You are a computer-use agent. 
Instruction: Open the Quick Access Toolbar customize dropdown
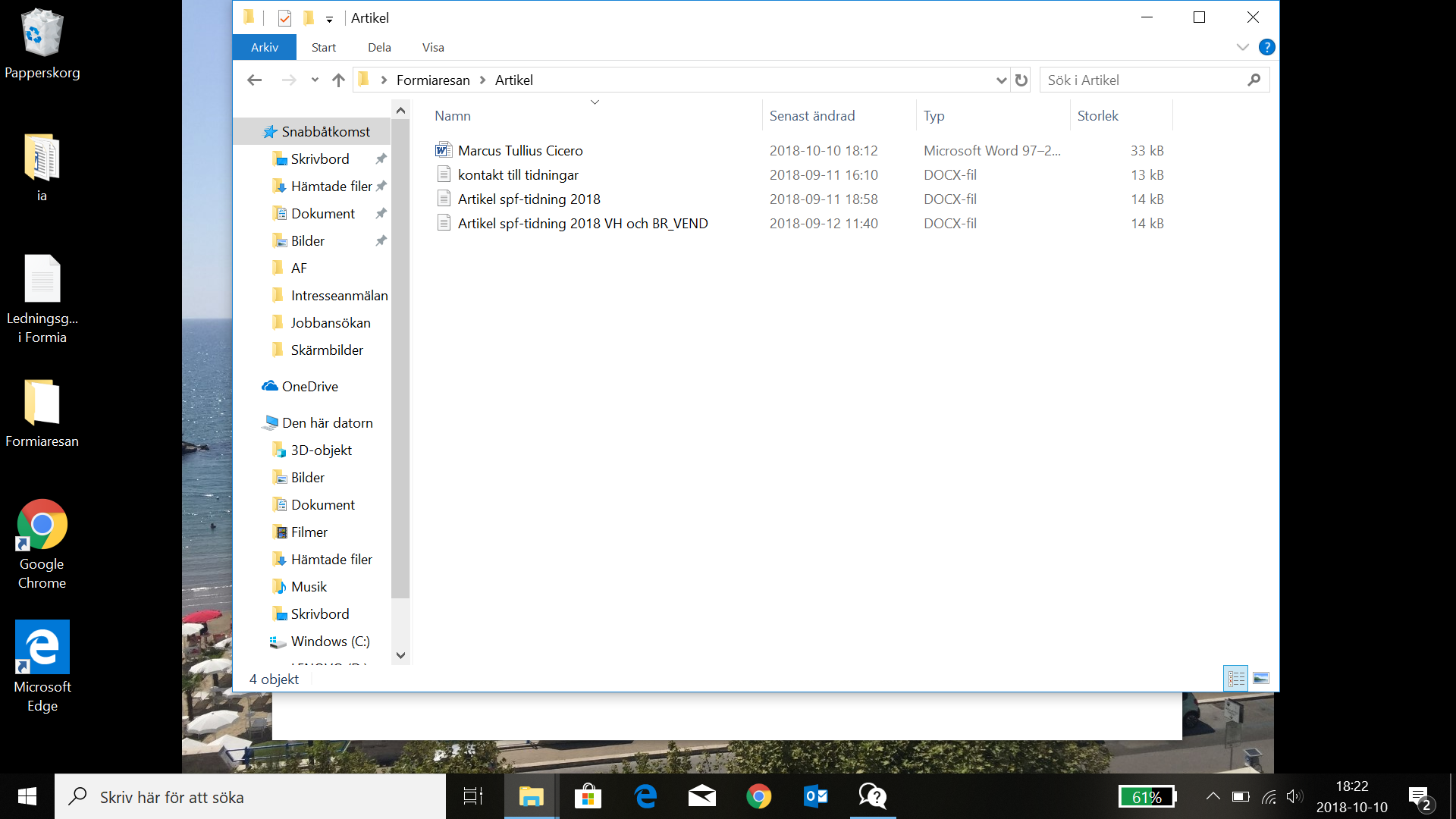(x=329, y=19)
